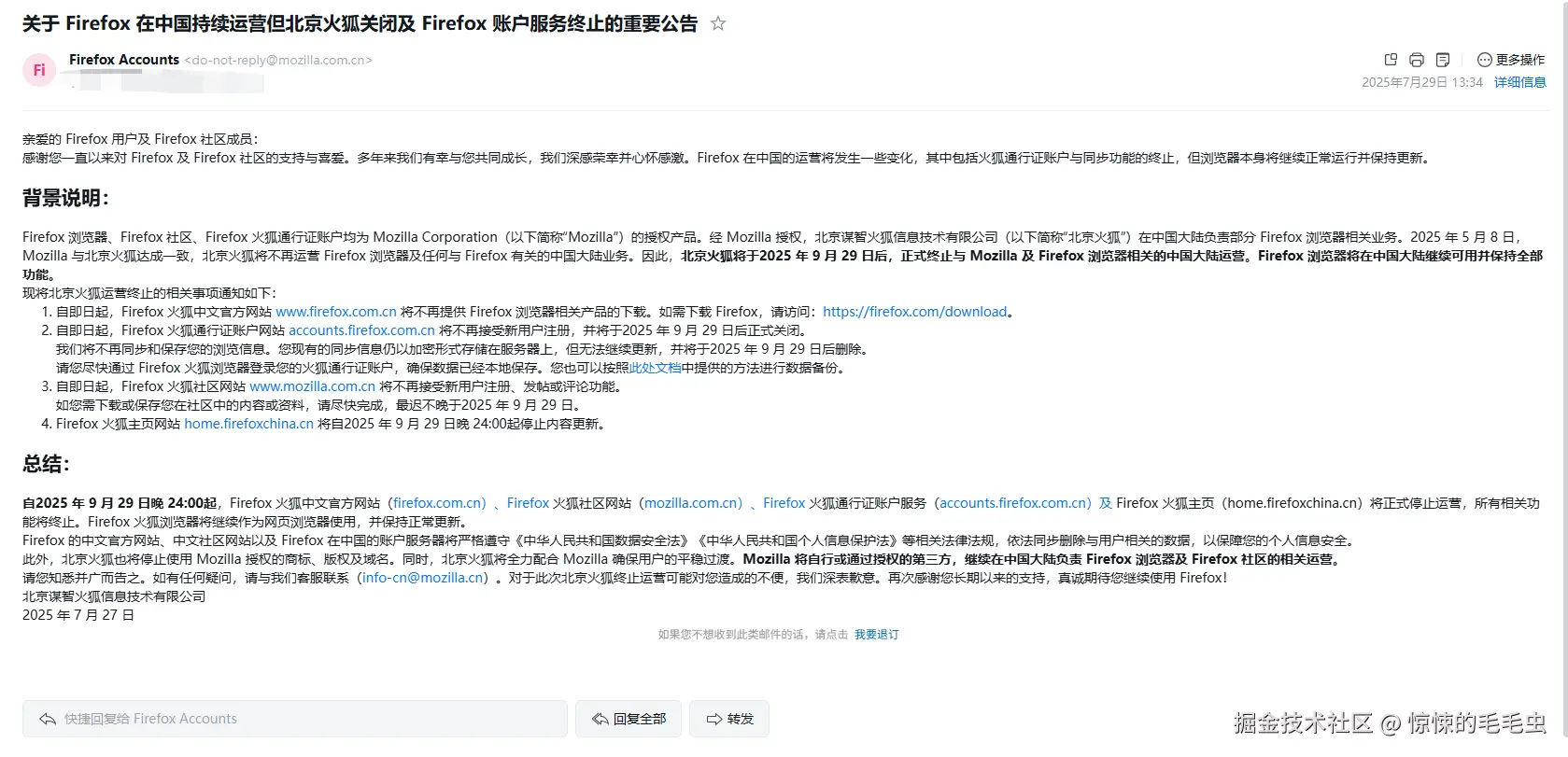Click the email subject title text

tap(360, 24)
